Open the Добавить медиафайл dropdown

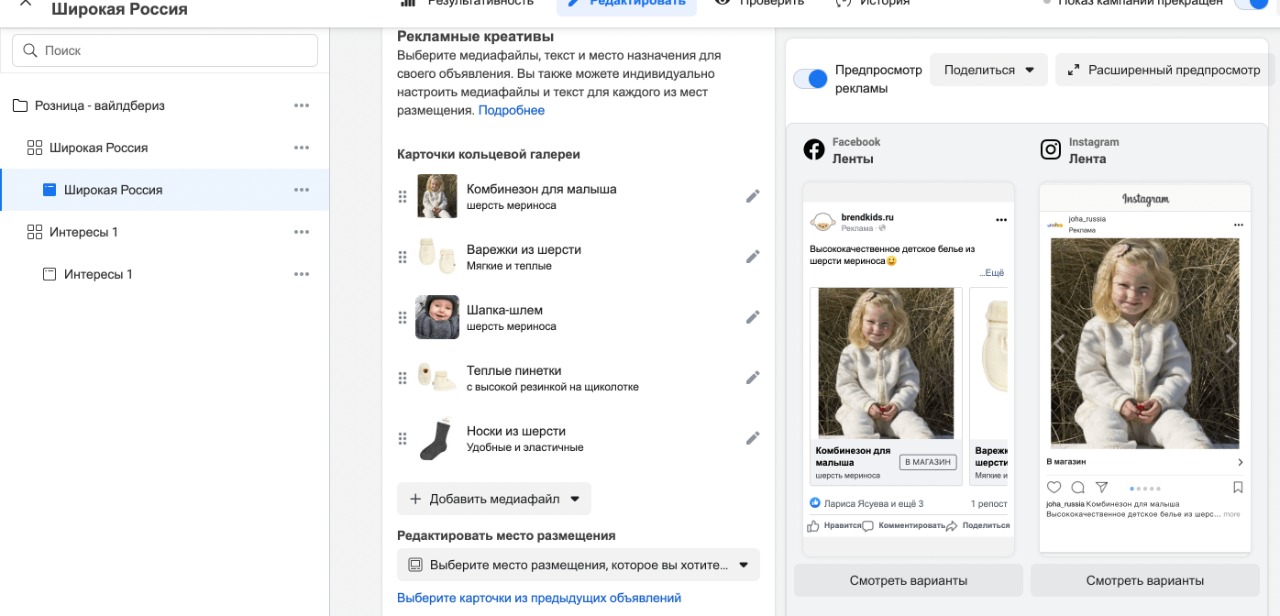click(494, 499)
